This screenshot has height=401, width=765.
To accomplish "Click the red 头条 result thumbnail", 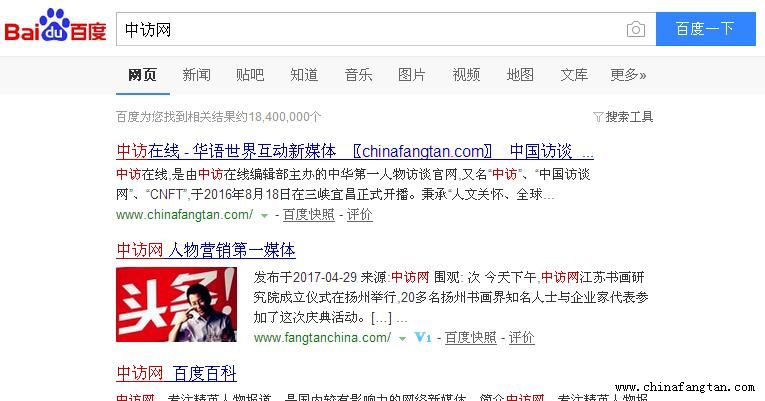I will 177,304.
